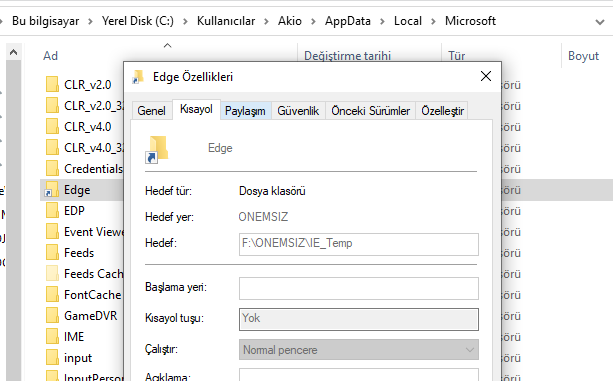Screen dimensions: 613x381
Task: Select the CLR_v4.0 folder name
Action: 88,127
